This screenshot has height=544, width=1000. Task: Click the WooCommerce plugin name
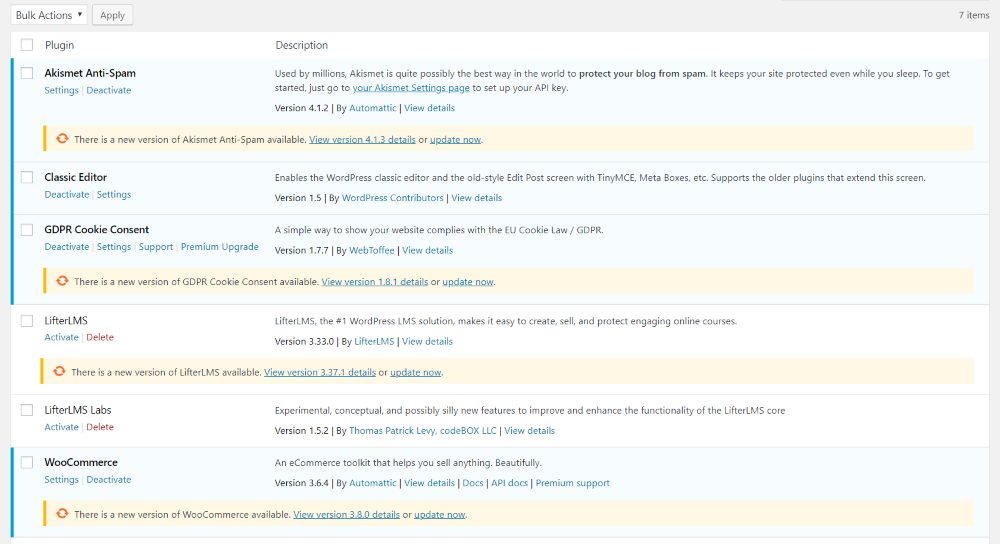click(x=81, y=462)
